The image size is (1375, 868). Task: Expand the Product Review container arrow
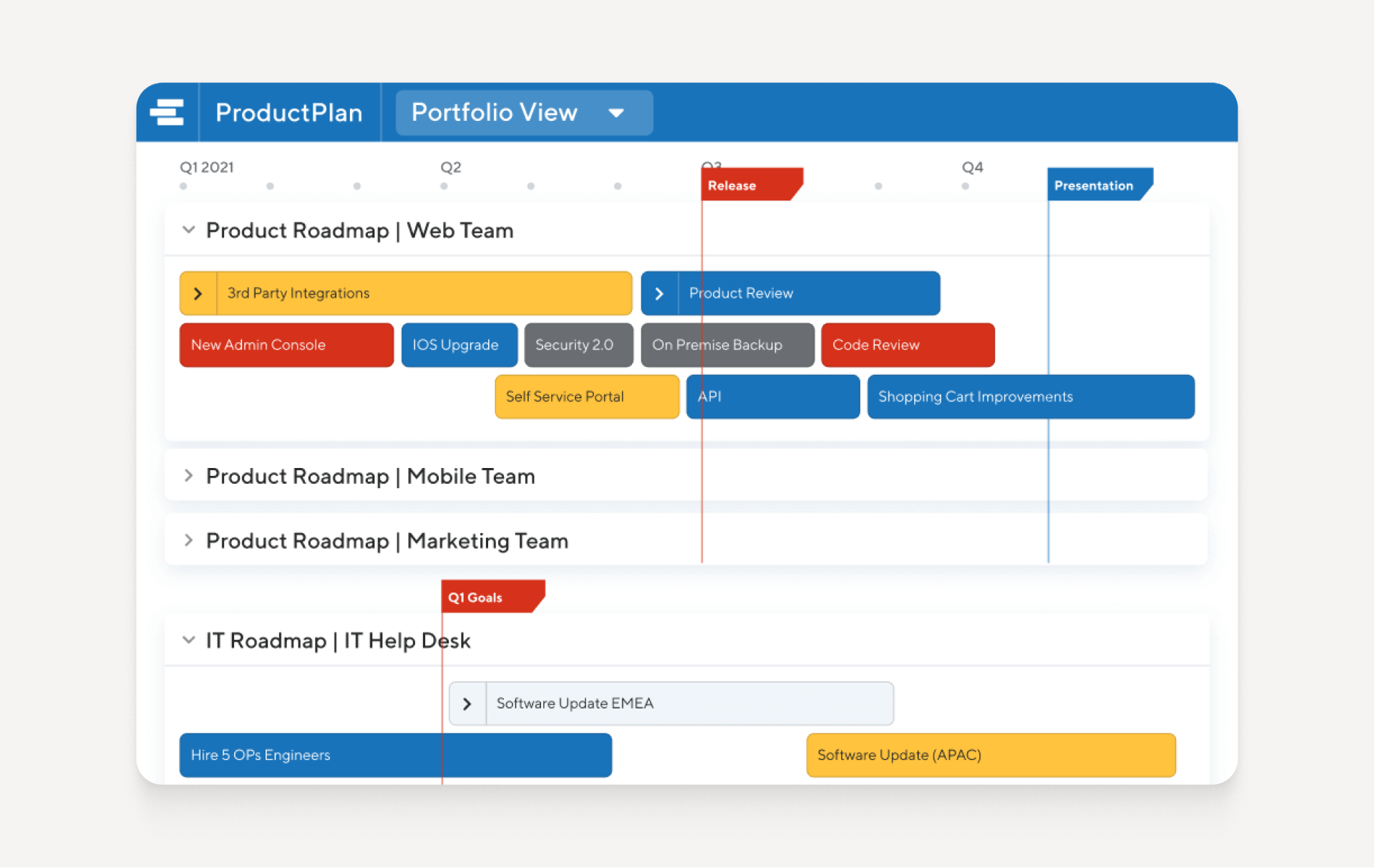point(659,293)
